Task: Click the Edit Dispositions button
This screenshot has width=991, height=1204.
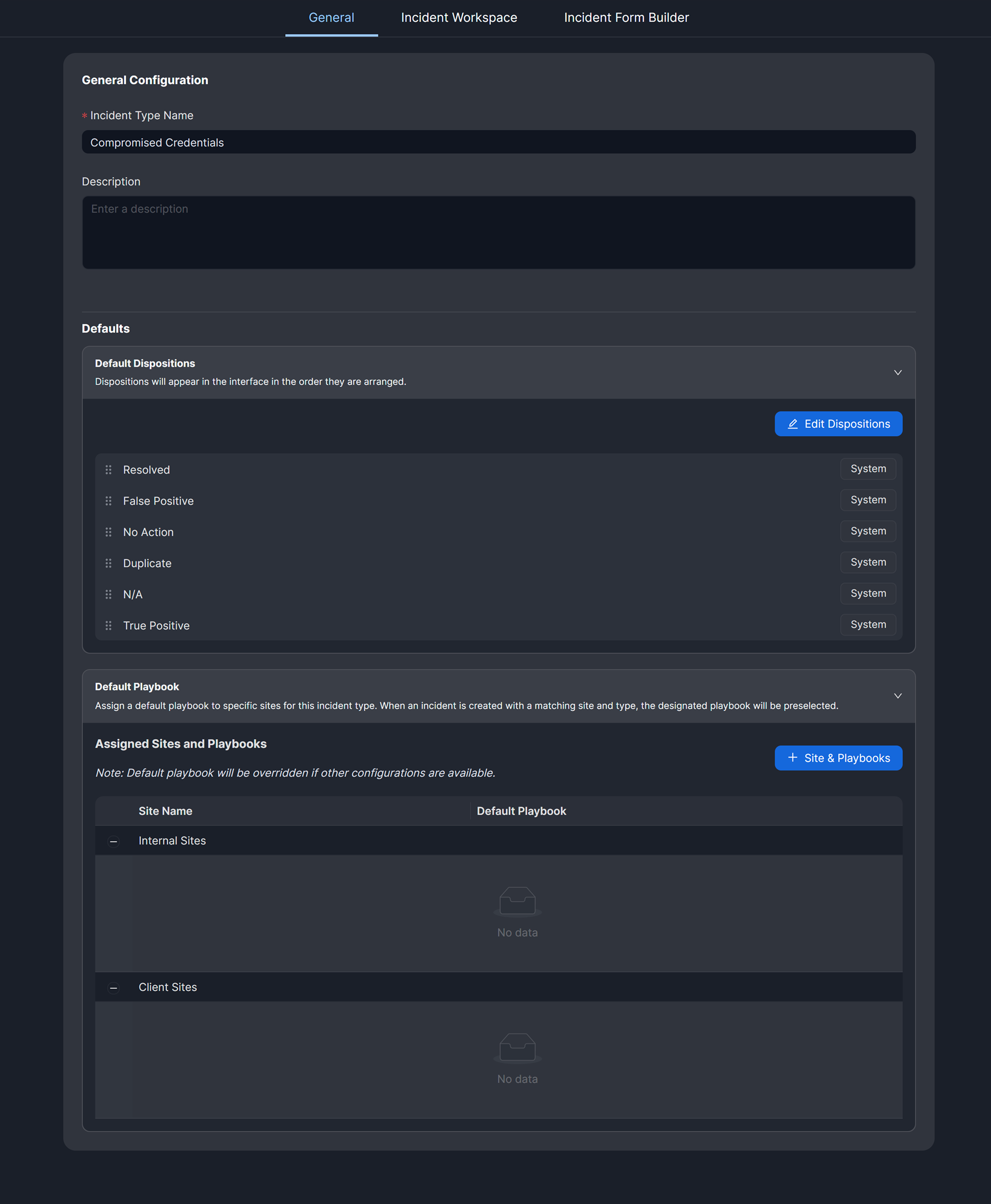Action: (838, 424)
